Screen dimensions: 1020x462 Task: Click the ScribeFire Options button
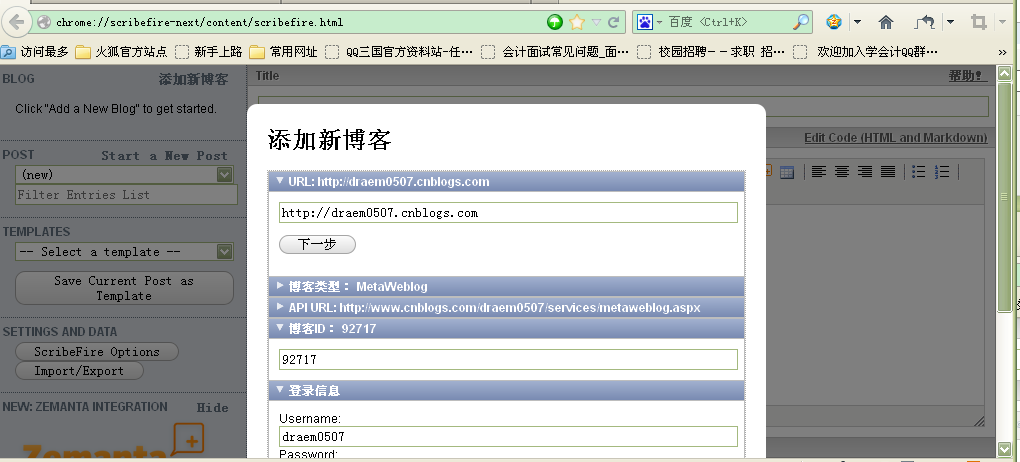coord(97,352)
